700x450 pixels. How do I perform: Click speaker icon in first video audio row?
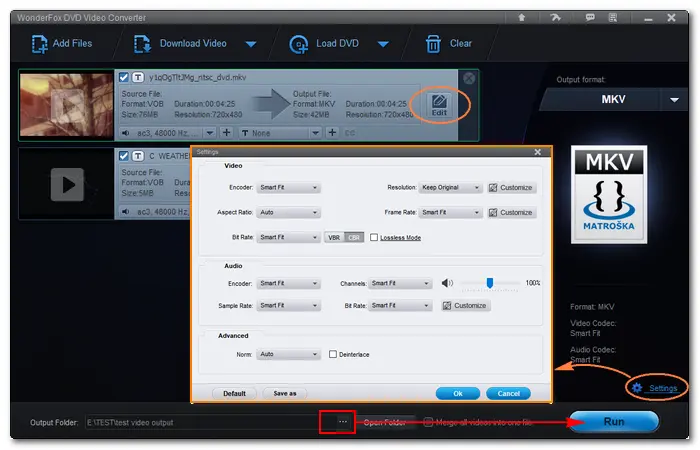point(126,133)
